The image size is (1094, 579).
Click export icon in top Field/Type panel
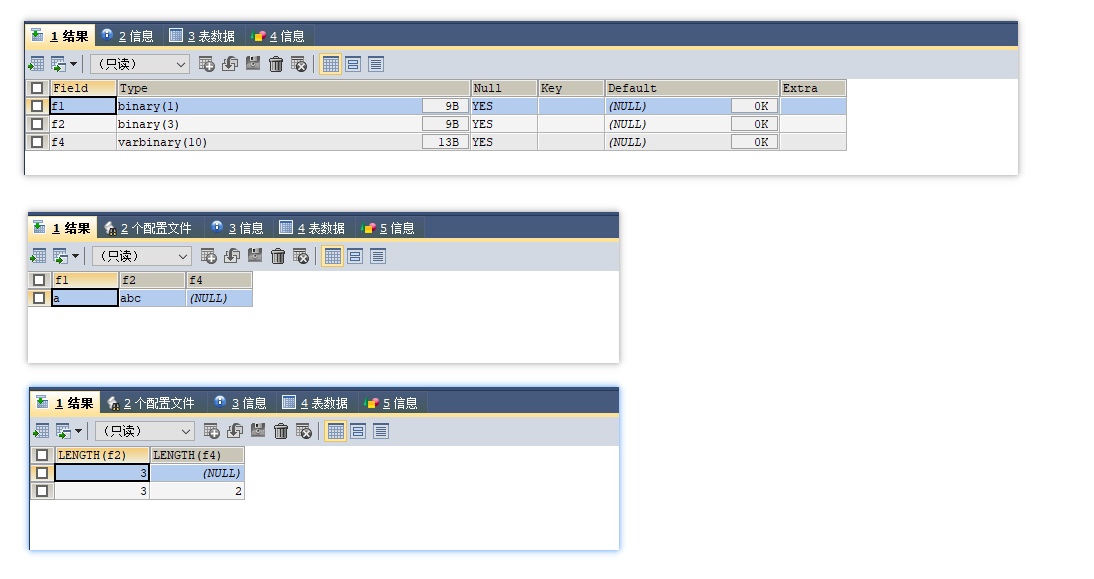coord(36,64)
